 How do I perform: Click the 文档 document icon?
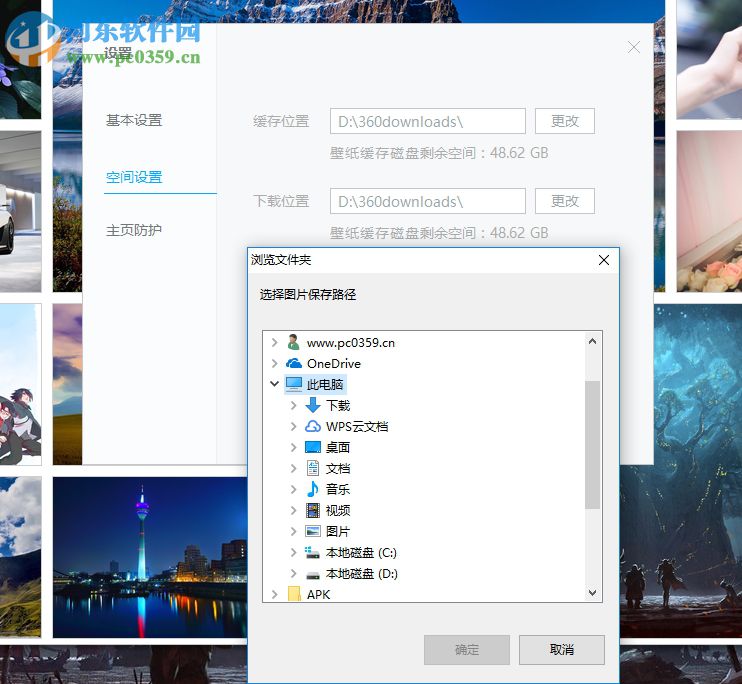(x=313, y=468)
